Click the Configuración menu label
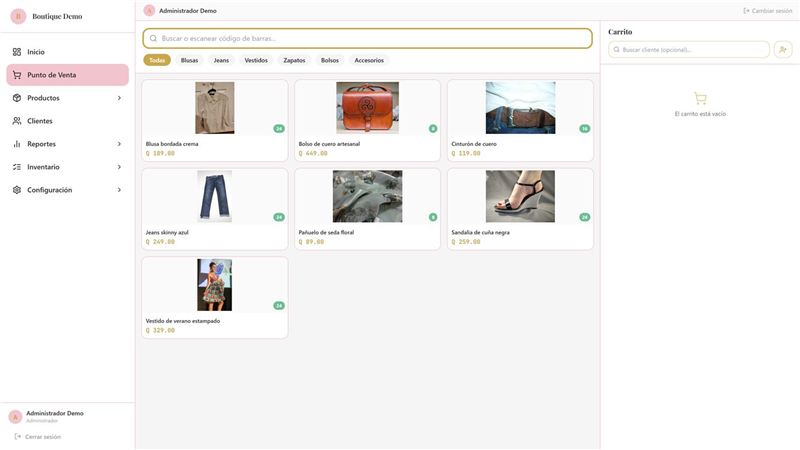Viewport: 800px width, 450px height. pos(49,190)
